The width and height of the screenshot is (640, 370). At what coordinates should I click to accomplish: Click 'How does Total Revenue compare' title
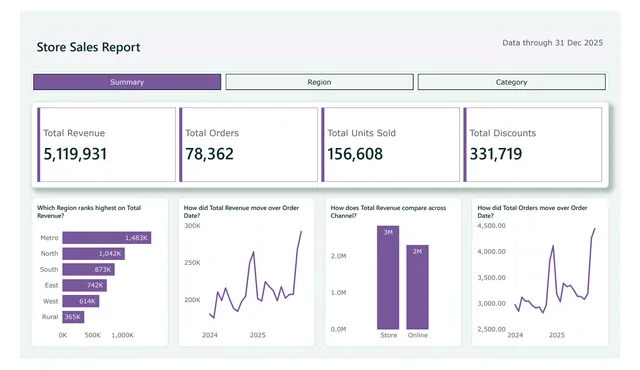click(x=388, y=212)
